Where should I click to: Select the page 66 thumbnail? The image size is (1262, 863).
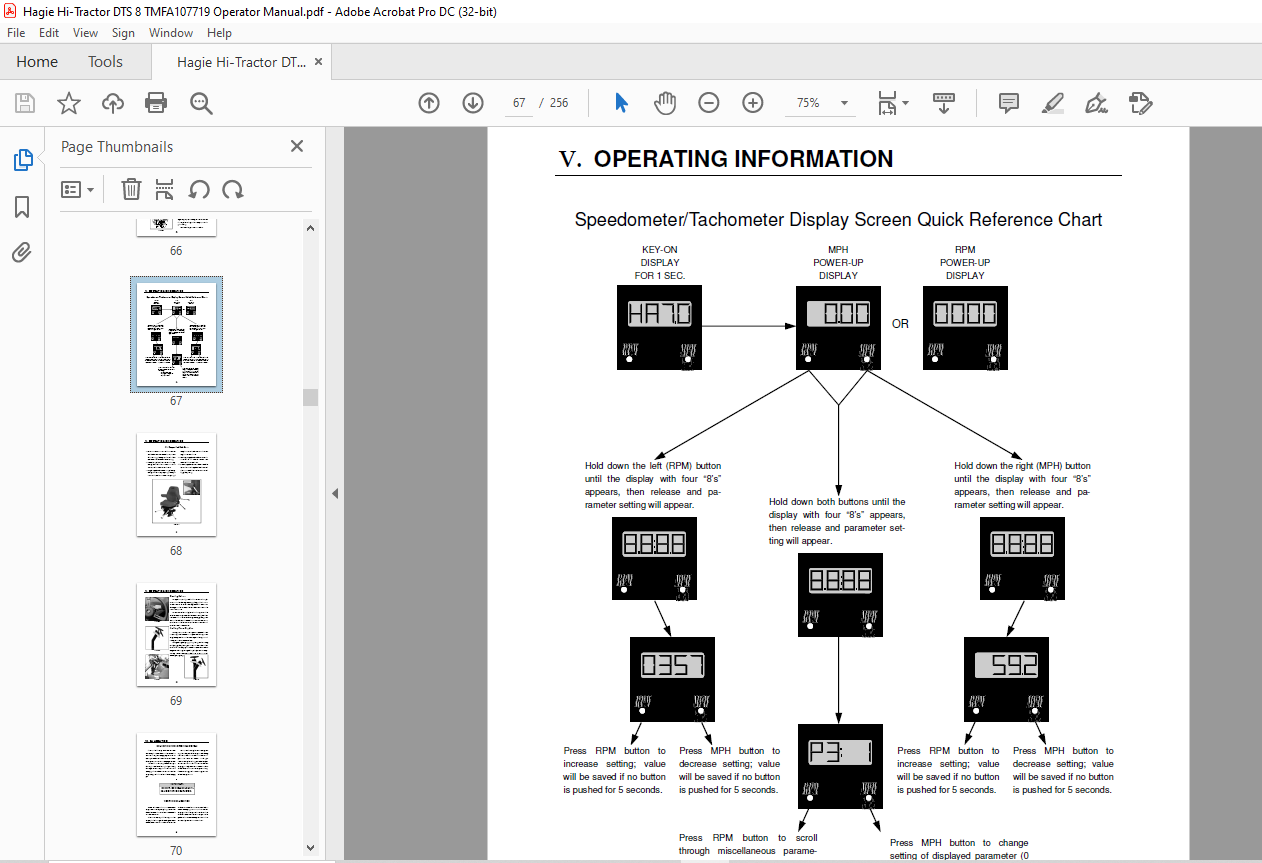[x=176, y=226]
